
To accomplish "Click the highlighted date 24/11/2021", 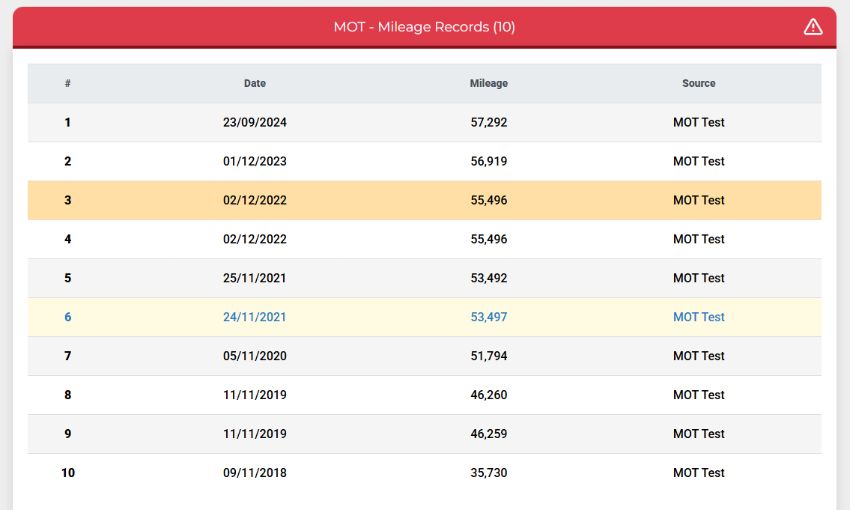I will tap(255, 317).
